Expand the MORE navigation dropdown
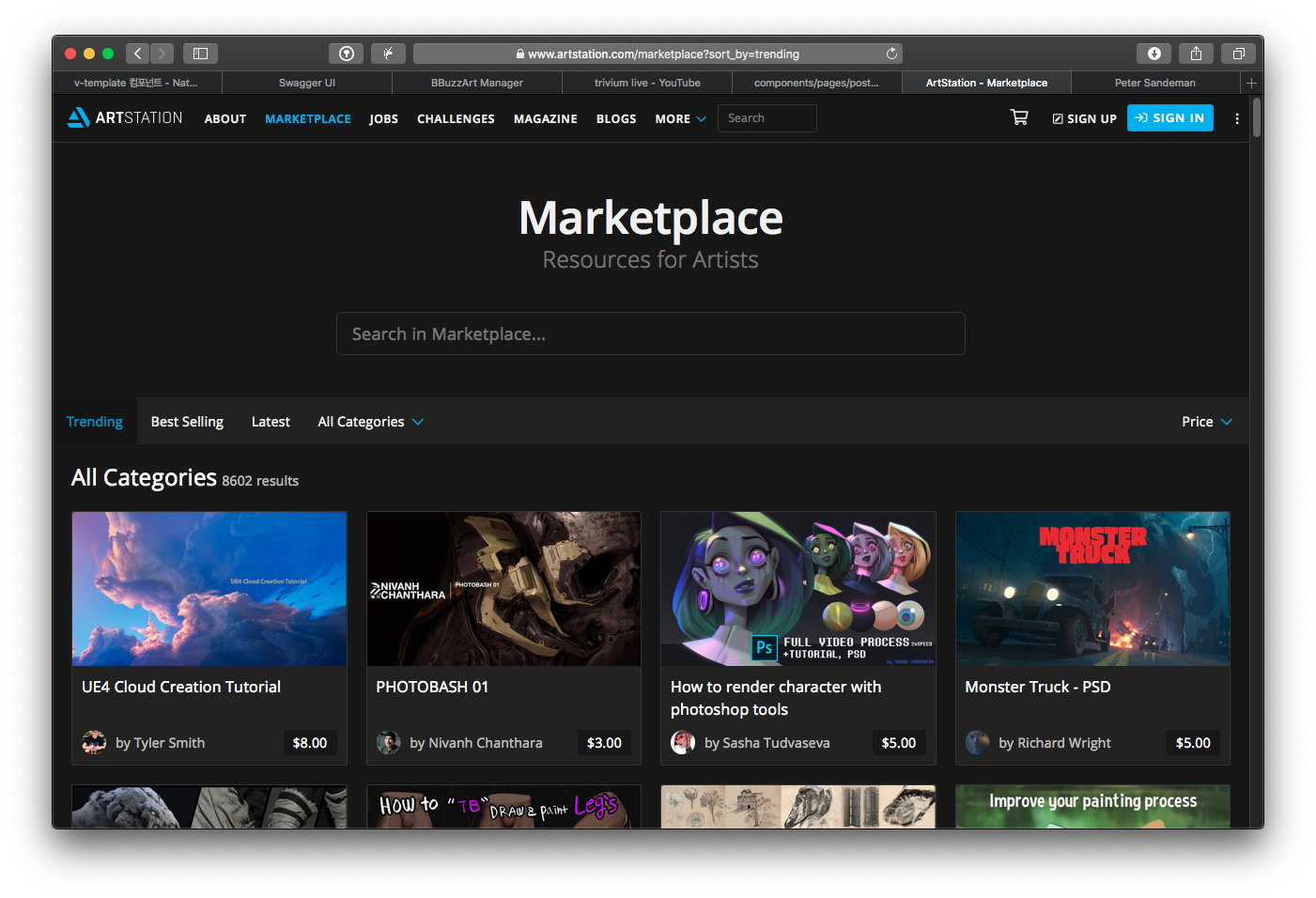The height and width of the screenshot is (898, 1316). (x=680, y=118)
